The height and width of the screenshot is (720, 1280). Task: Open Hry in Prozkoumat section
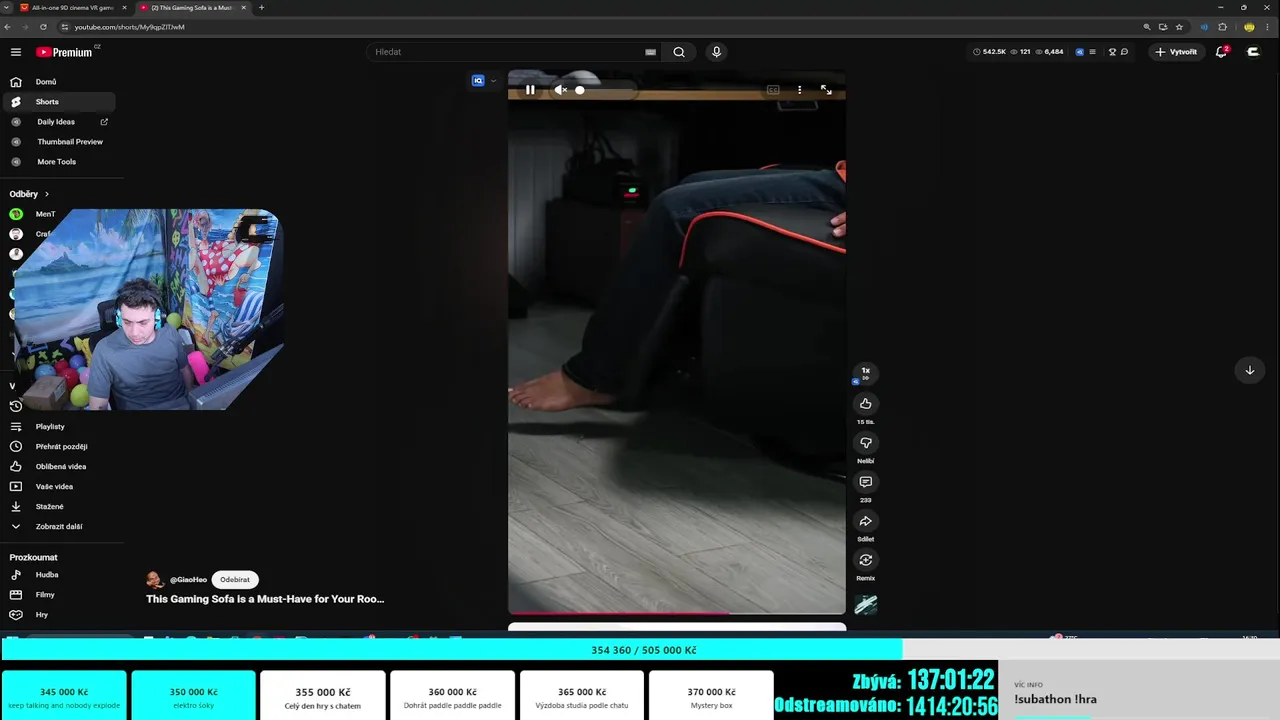coord(60,615)
